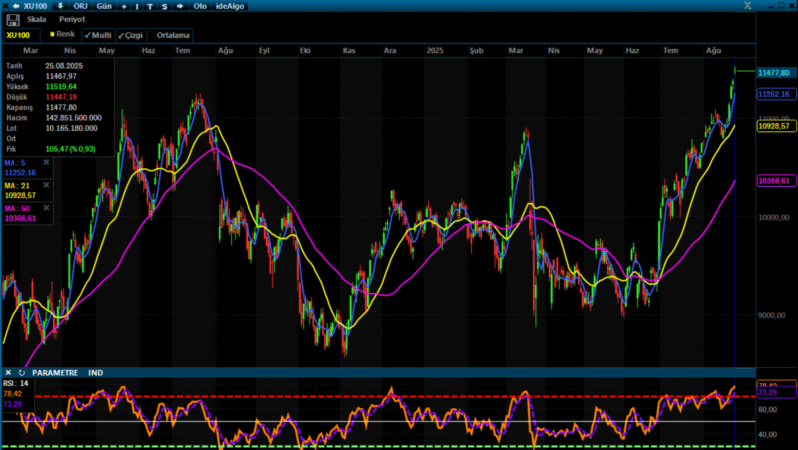Click the ideAlgo button
The width and height of the screenshot is (798, 450).
(x=229, y=6)
